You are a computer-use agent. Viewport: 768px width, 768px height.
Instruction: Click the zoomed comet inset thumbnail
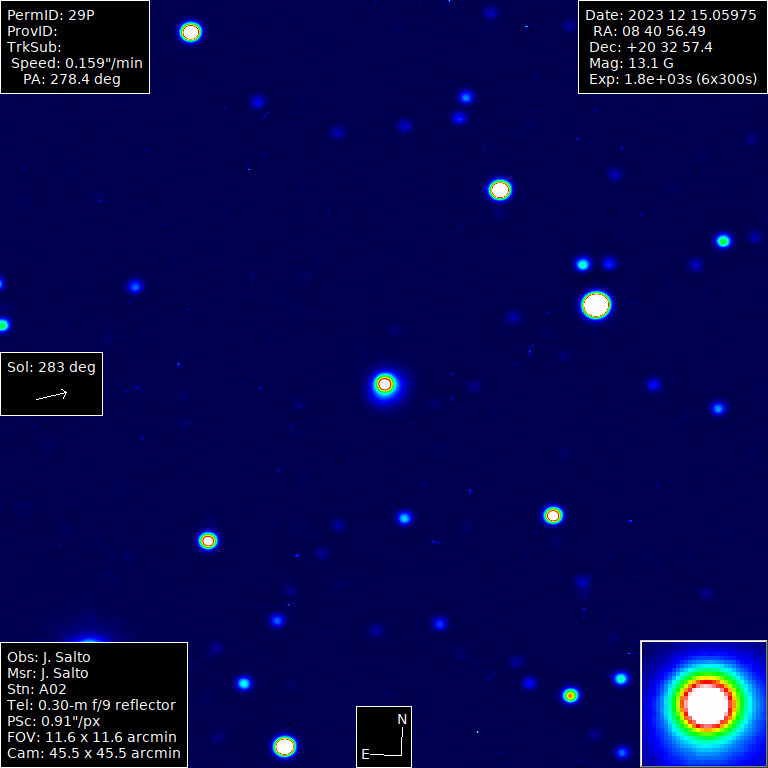(x=703, y=703)
